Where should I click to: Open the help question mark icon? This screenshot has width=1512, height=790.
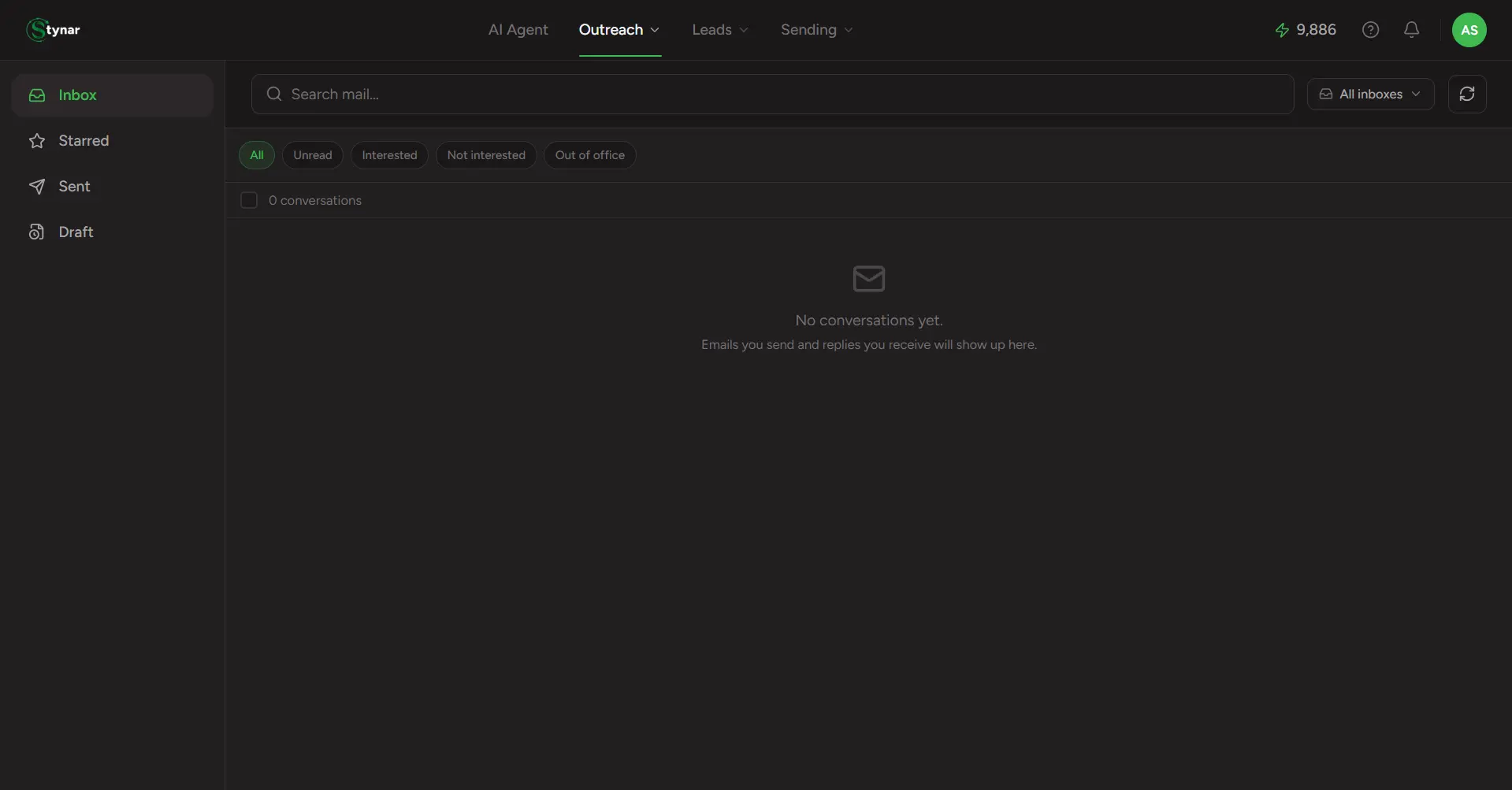1370,30
